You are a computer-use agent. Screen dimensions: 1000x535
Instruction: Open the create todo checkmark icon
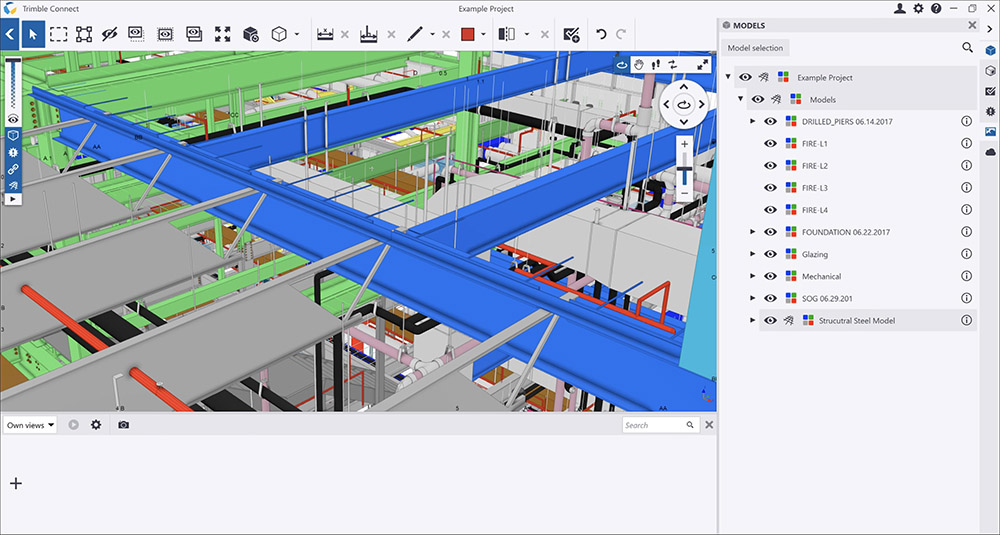tap(571, 34)
